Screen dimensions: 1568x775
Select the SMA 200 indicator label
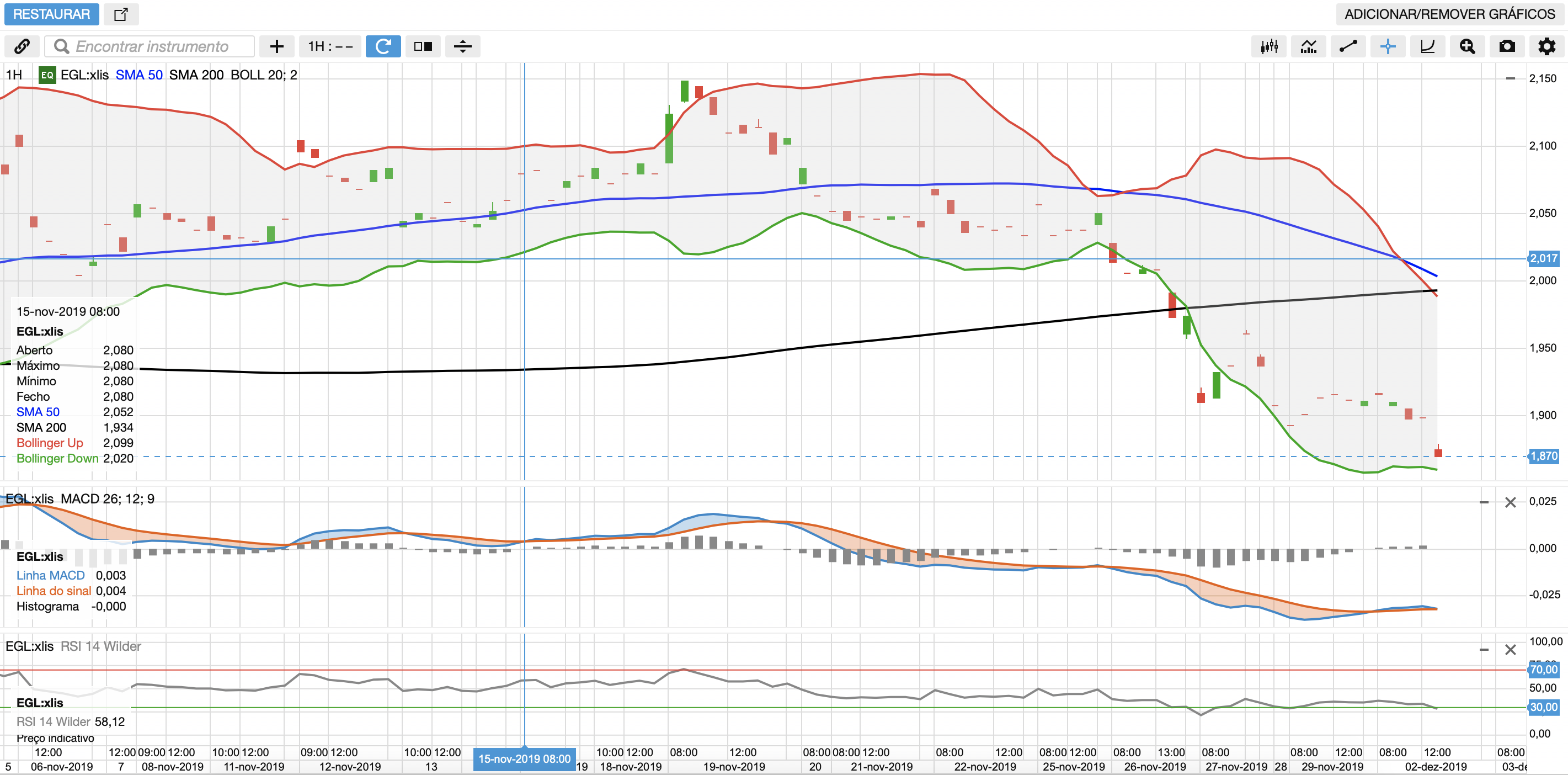[196, 75]
